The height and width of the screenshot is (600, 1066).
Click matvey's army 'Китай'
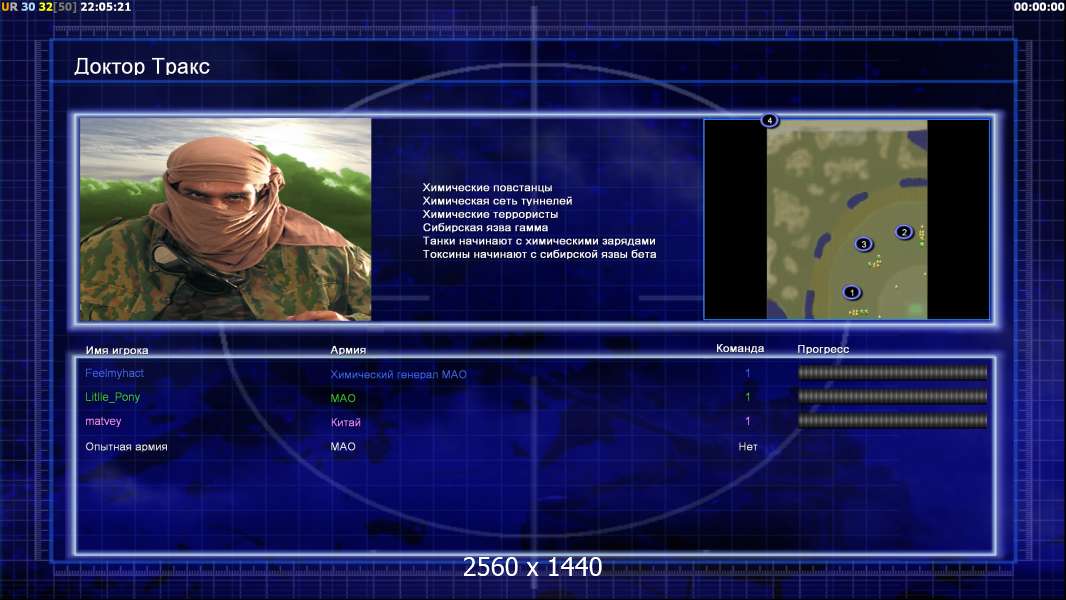tap(345, 422)
